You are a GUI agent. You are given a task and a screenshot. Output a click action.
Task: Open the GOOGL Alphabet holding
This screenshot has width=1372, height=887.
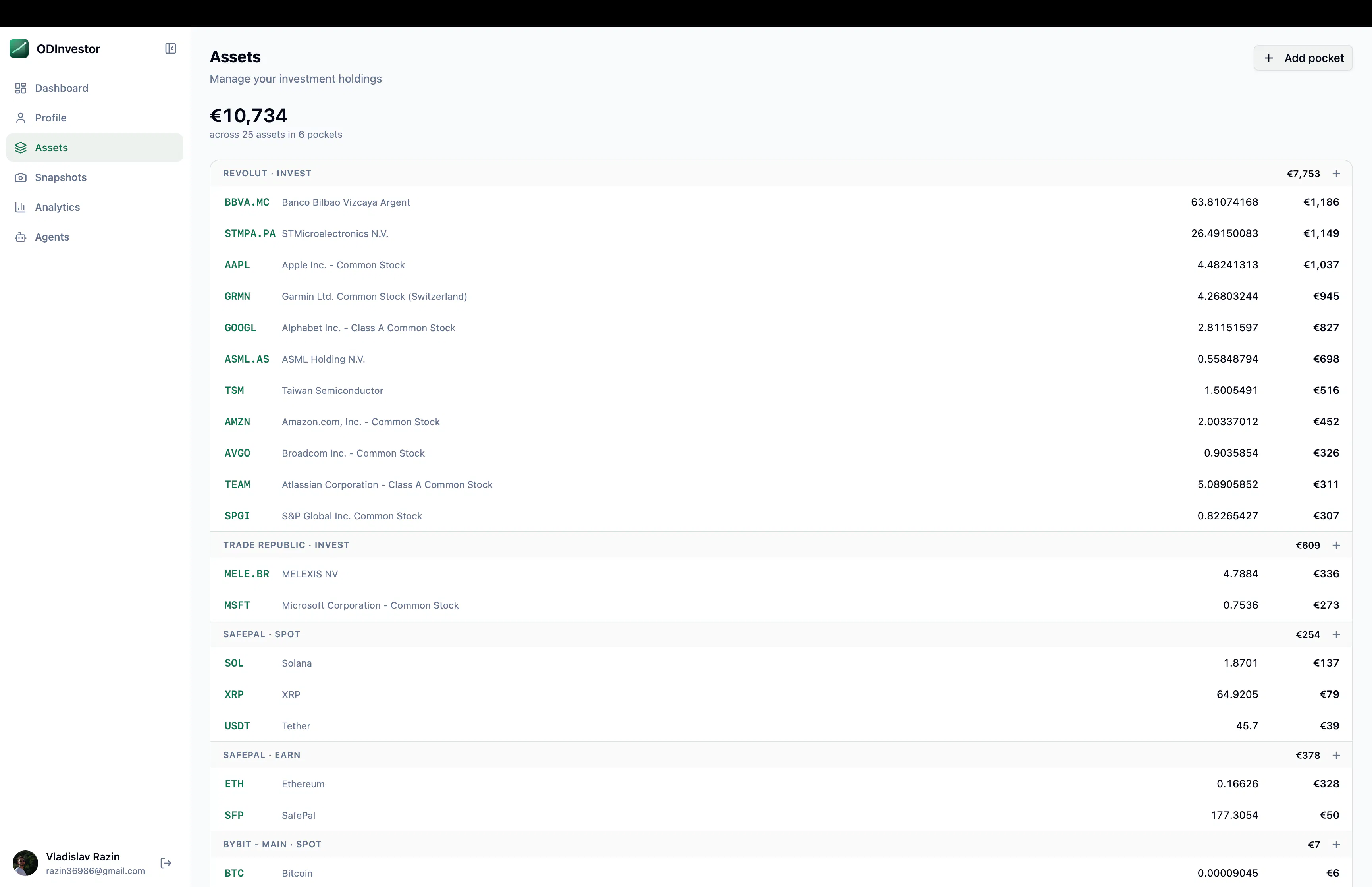click(x=781, y=328)
